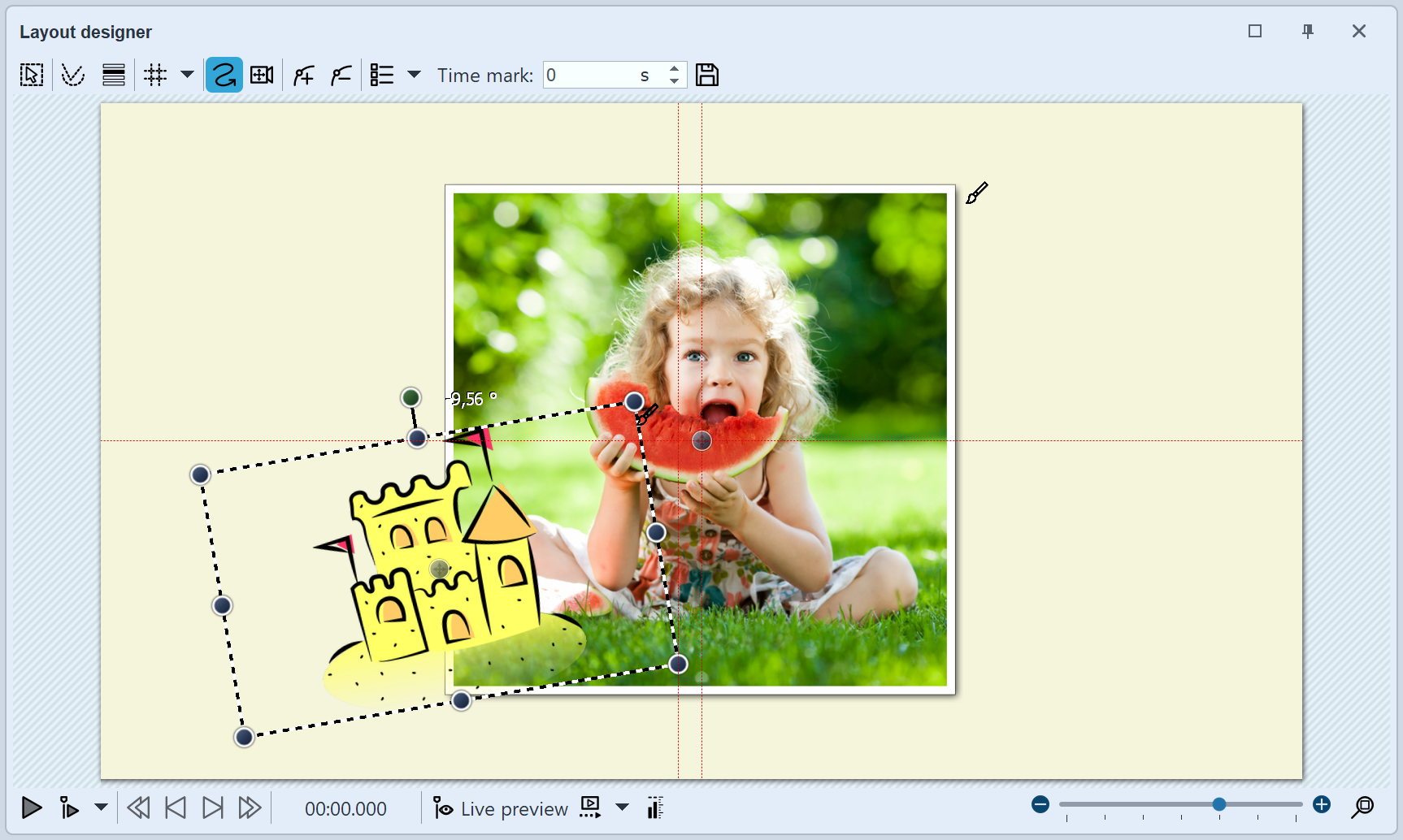This screenshot has height=840, width=1403.
Task: Save the current layout
Action: click(706, 74)
